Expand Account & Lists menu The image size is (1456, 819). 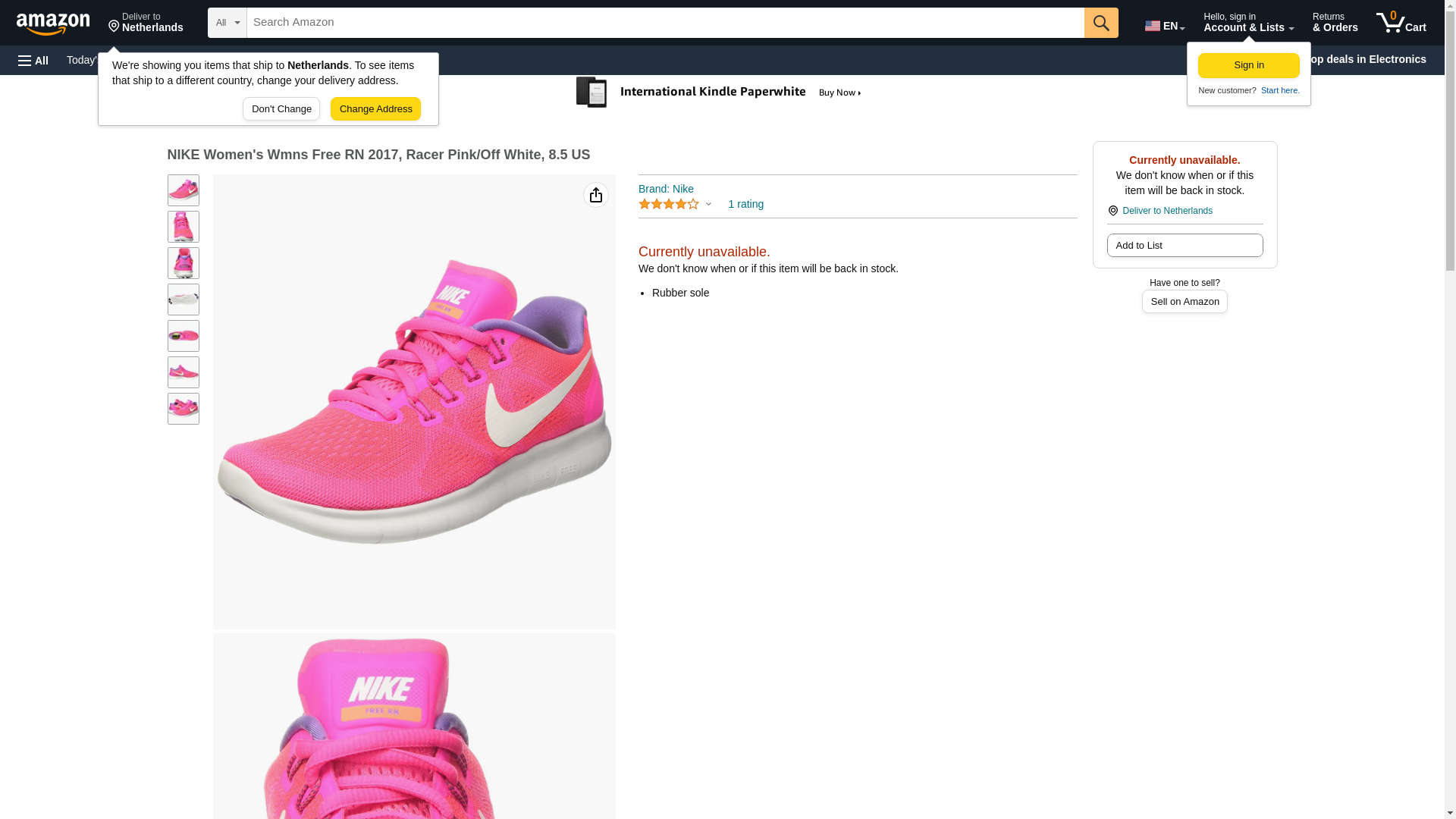point(1247,23)
